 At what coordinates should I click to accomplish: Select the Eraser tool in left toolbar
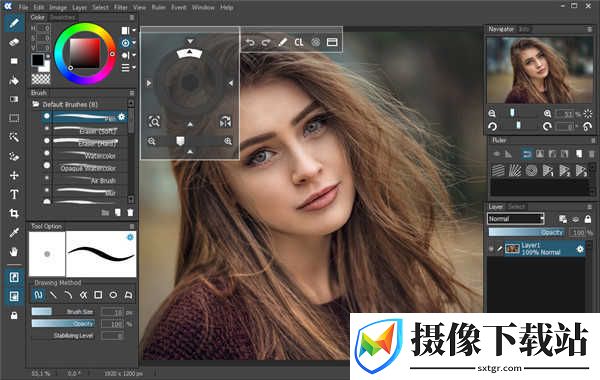coord(14,42)
